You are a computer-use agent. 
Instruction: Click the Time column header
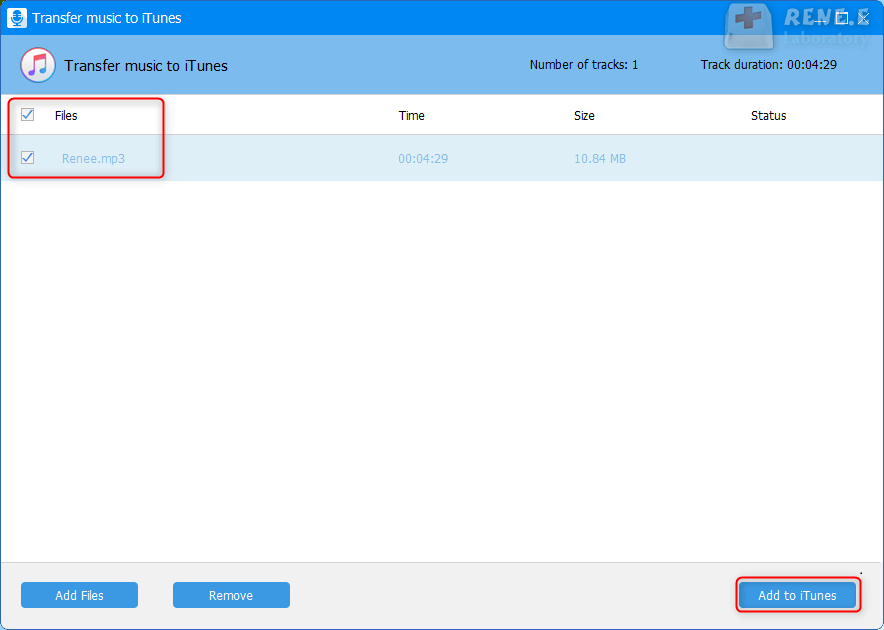412,116
